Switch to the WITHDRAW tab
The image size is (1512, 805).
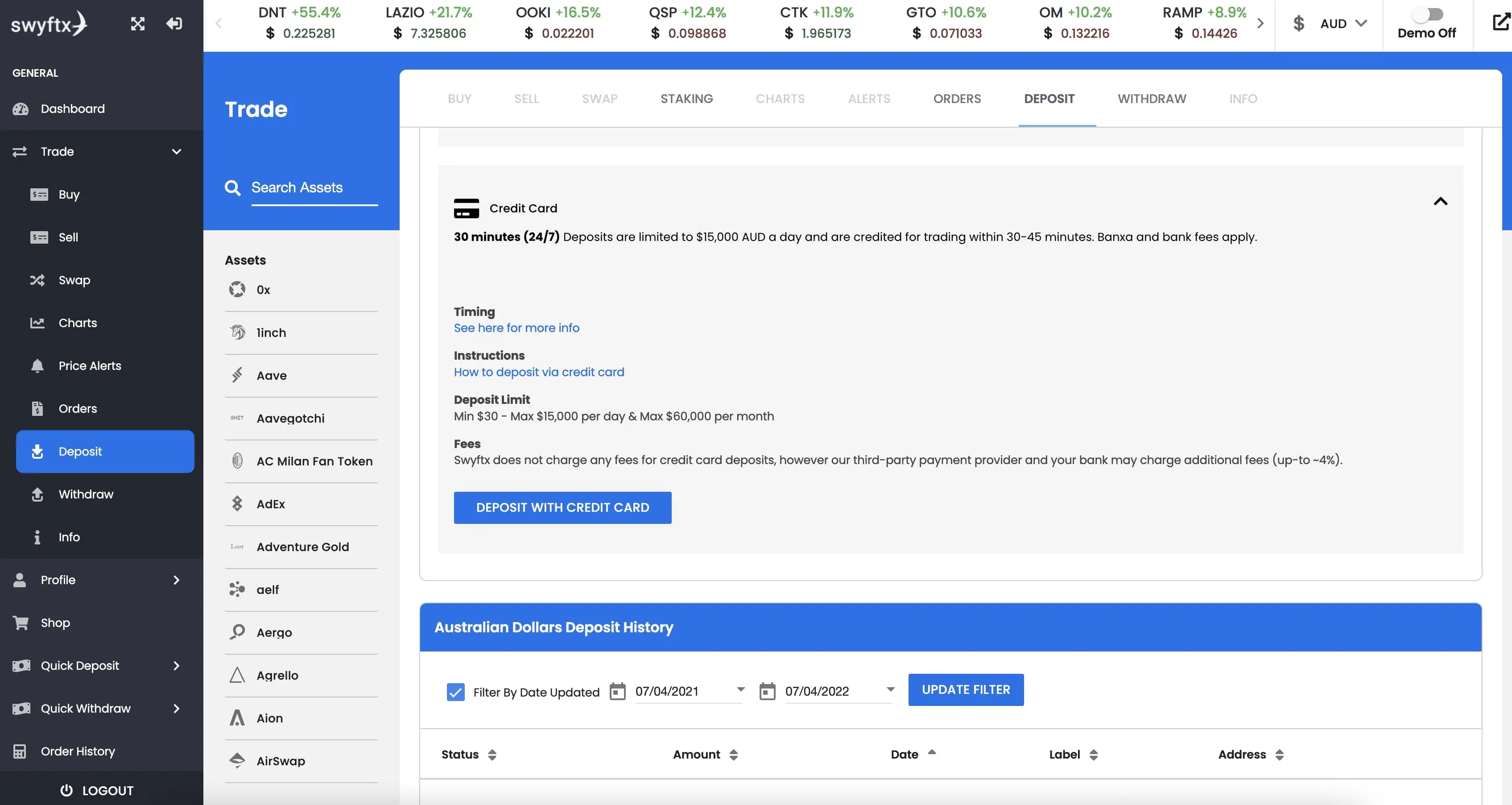[x=1151, y=99]
